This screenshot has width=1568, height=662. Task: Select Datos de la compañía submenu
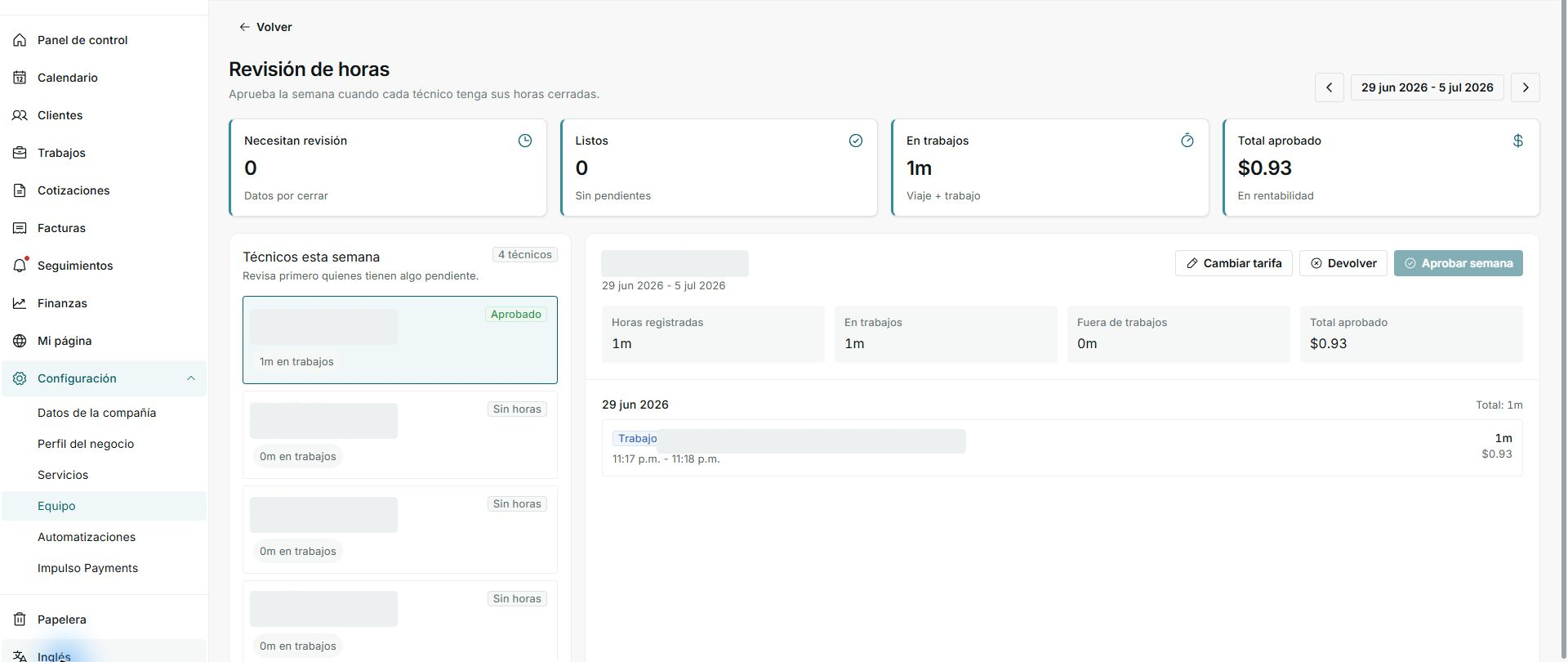click(96, 413)
